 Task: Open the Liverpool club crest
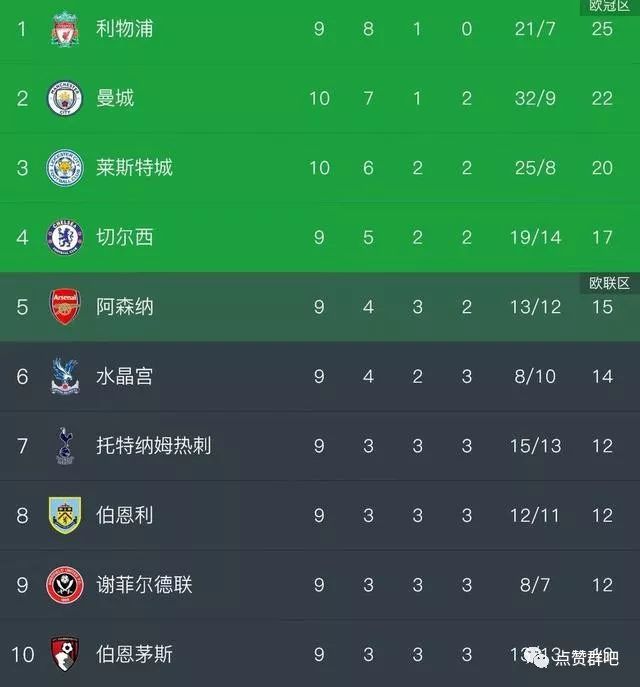pos(65,29)
